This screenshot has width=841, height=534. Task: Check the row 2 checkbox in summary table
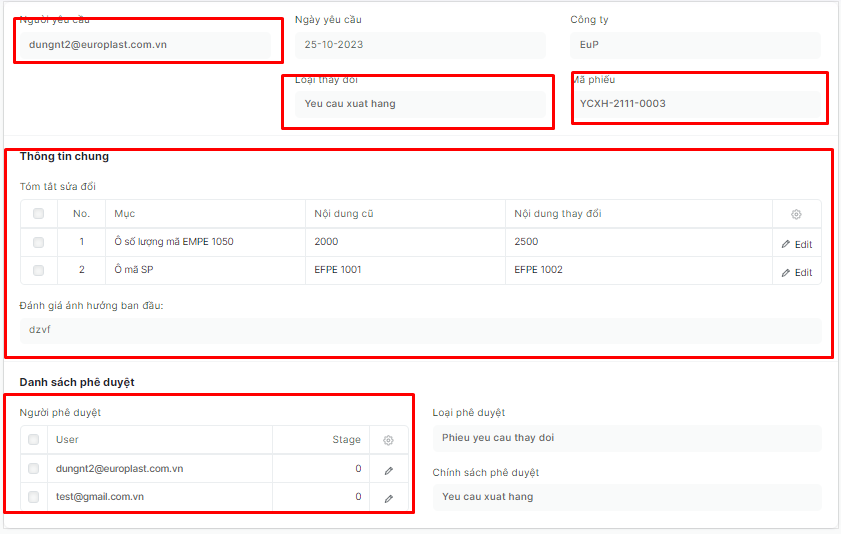39,270
